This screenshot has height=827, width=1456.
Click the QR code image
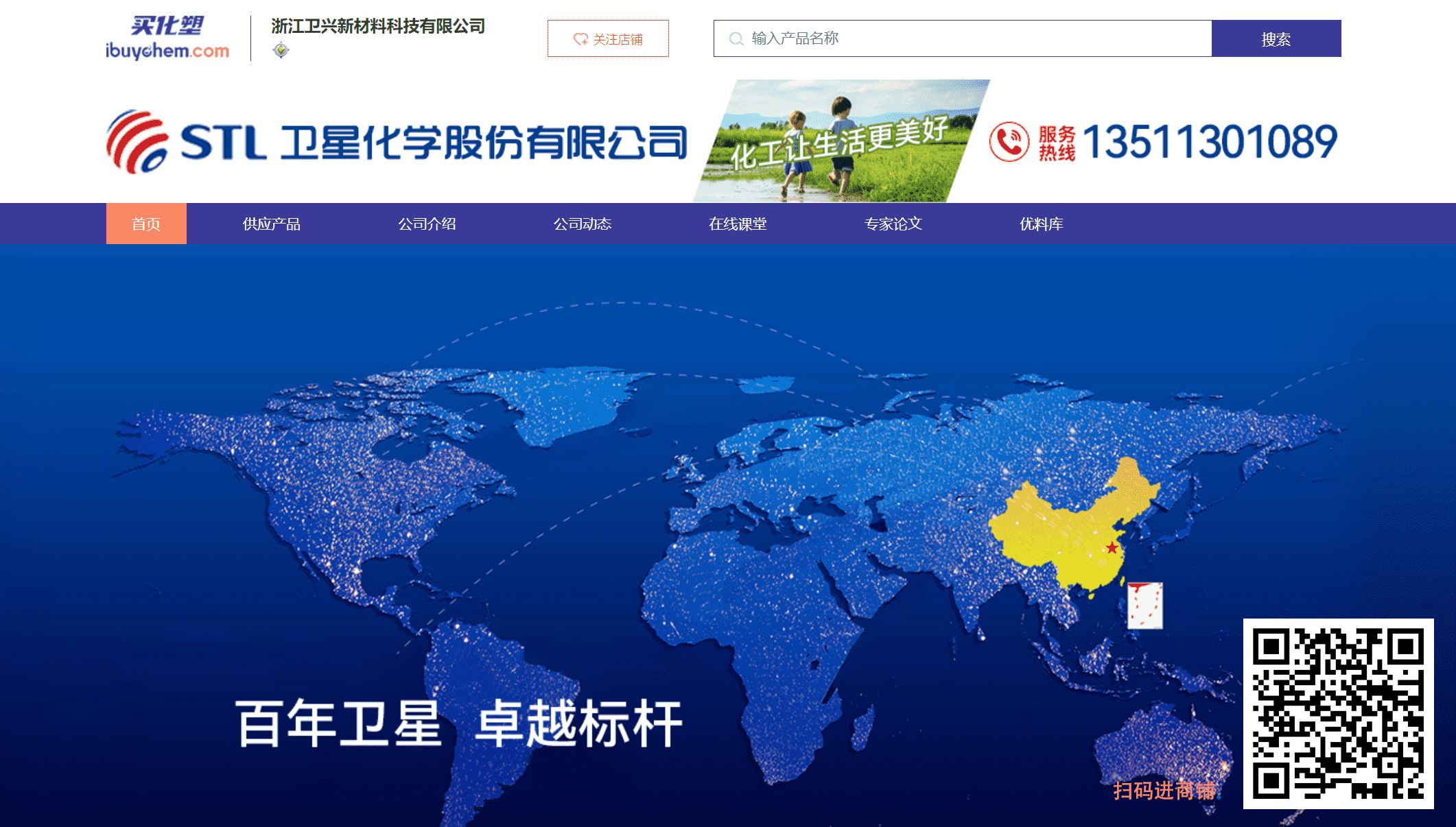tap(1338, 713)
